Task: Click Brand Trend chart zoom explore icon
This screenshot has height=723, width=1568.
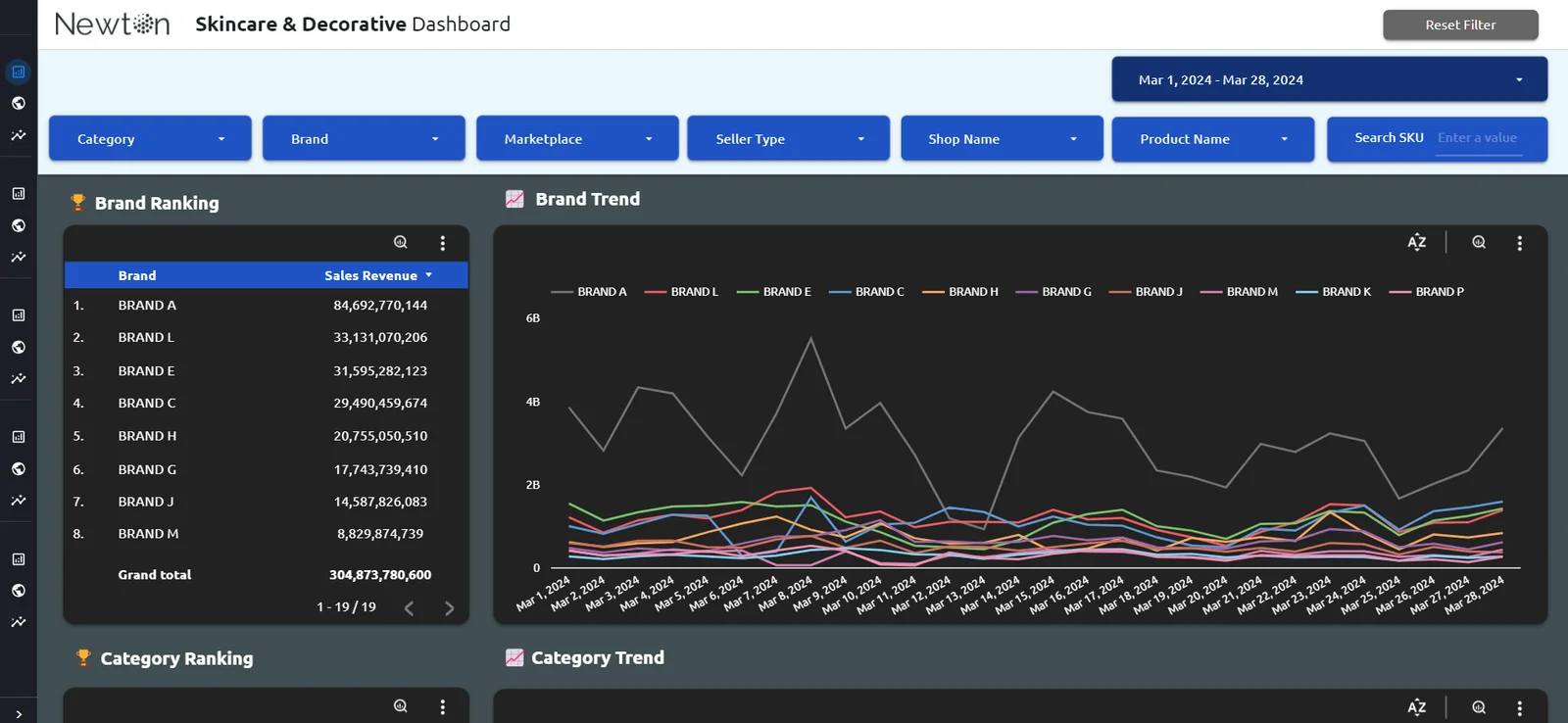Action: [x=1479, y=243]
